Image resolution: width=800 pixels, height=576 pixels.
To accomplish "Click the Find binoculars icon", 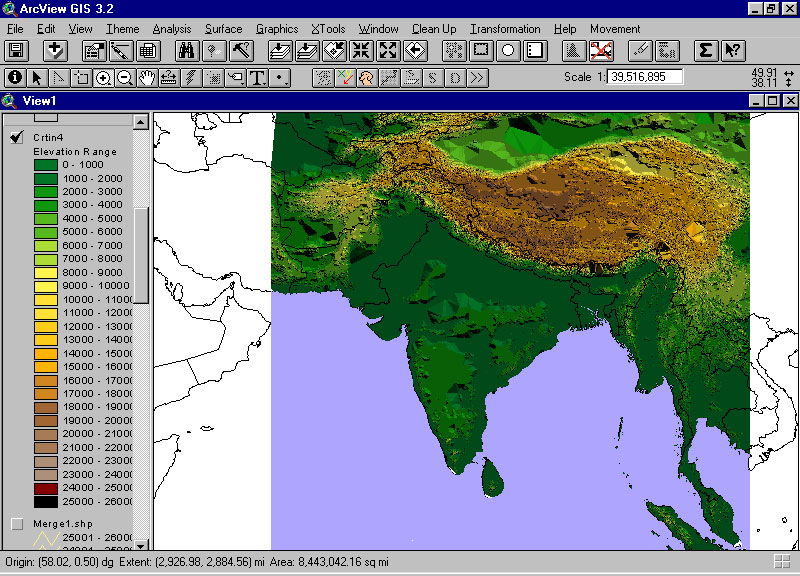I will 187,50.
